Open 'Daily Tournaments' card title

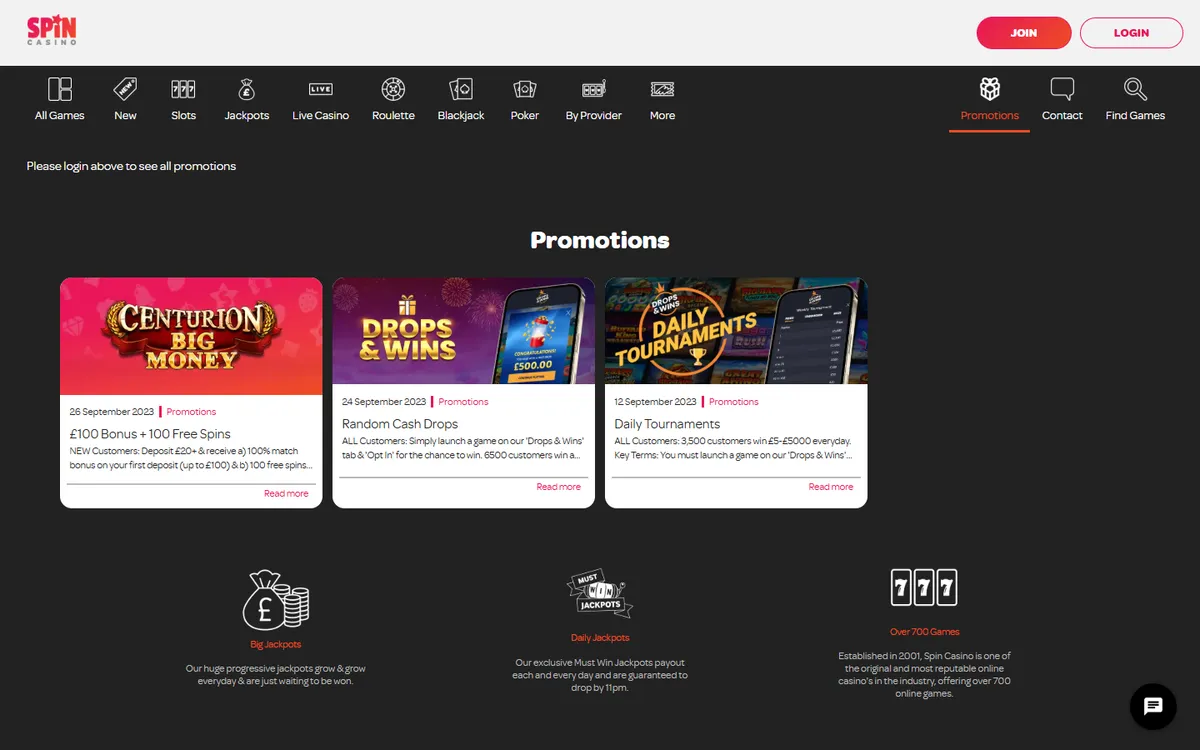point(667,424)
